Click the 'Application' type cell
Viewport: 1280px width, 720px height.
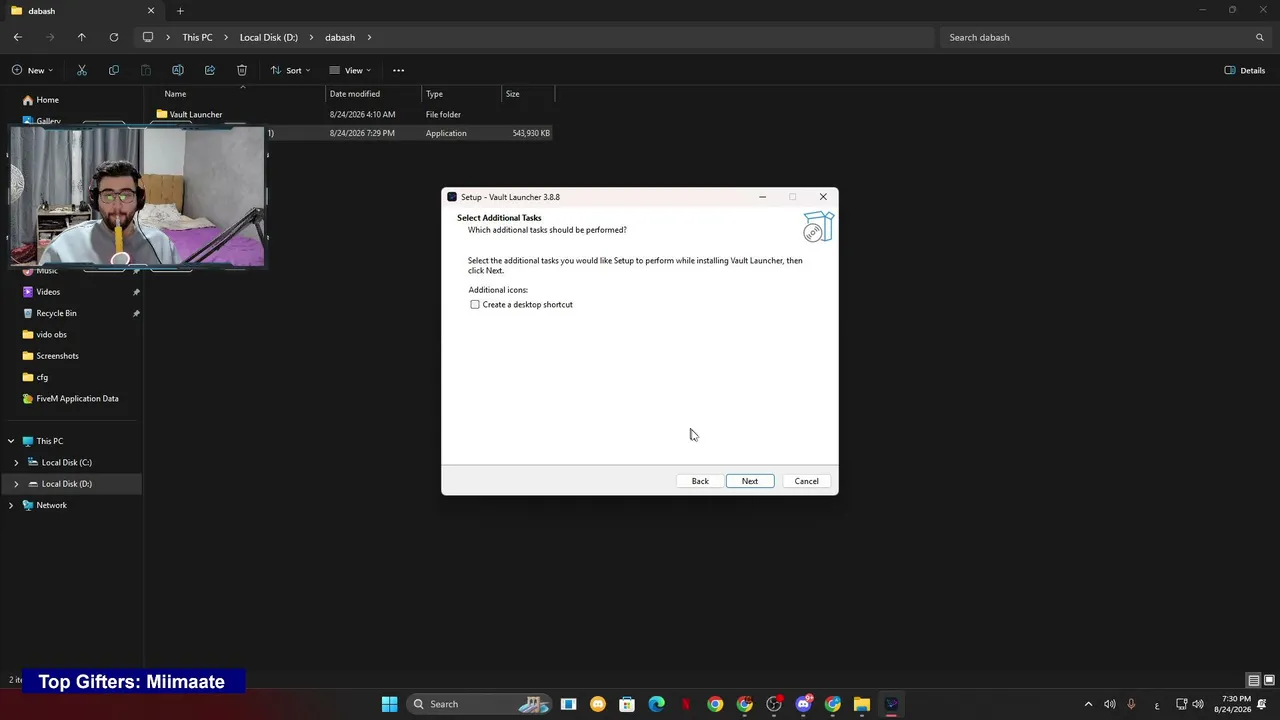tap(446, 133)
